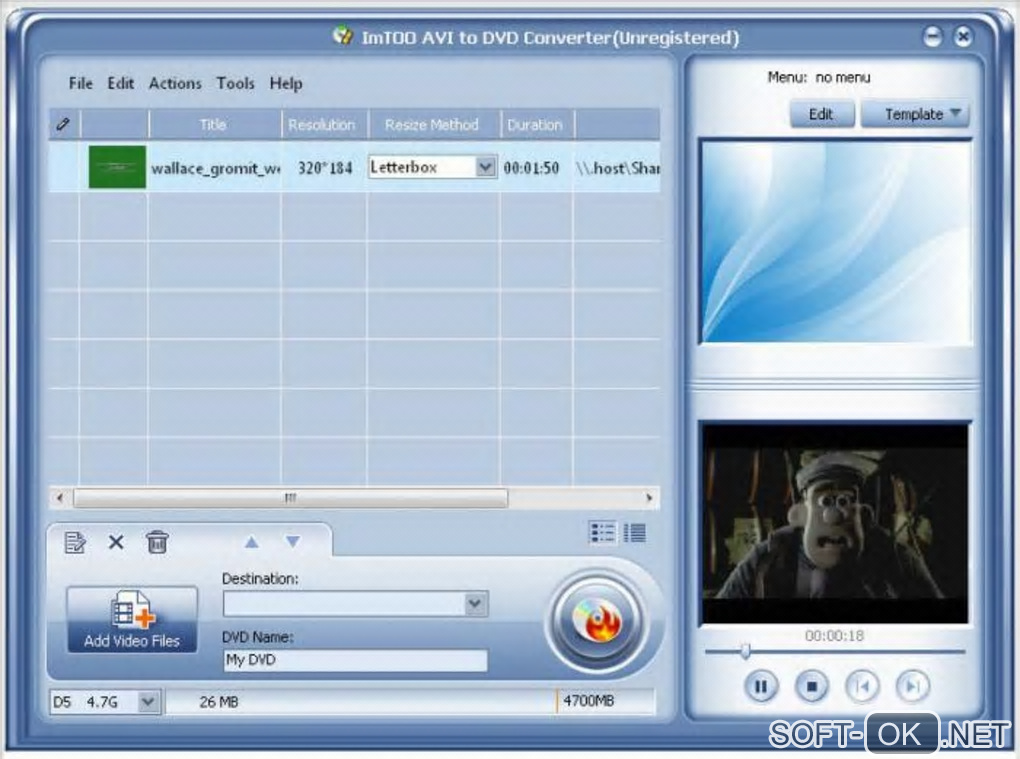
Task: Click the video preview frame
Action: click(x=835, y=524)
